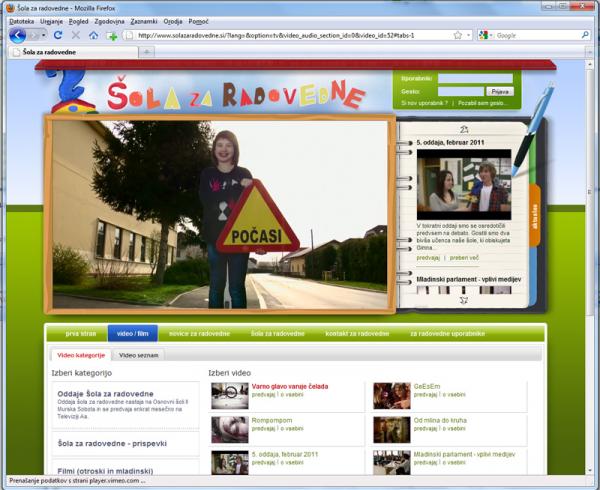Go to the browser Home icon
600x490 pixels.
93,35
